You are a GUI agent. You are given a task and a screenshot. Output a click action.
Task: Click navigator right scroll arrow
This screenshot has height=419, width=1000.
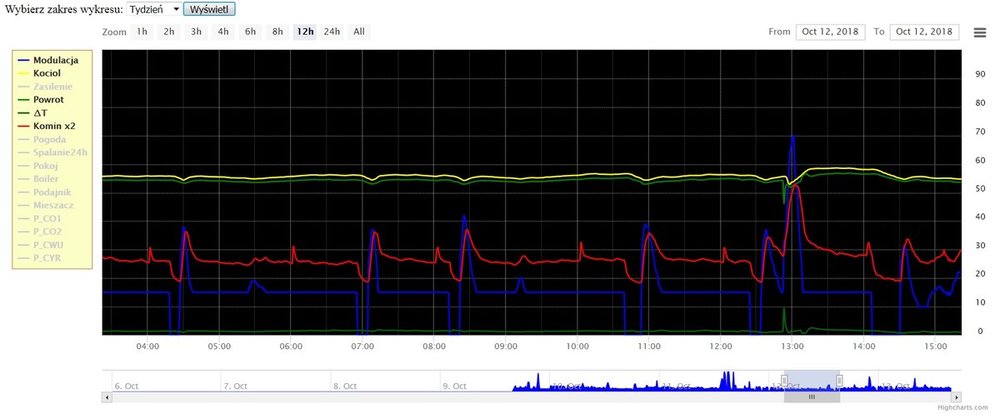tap(957, 397)
